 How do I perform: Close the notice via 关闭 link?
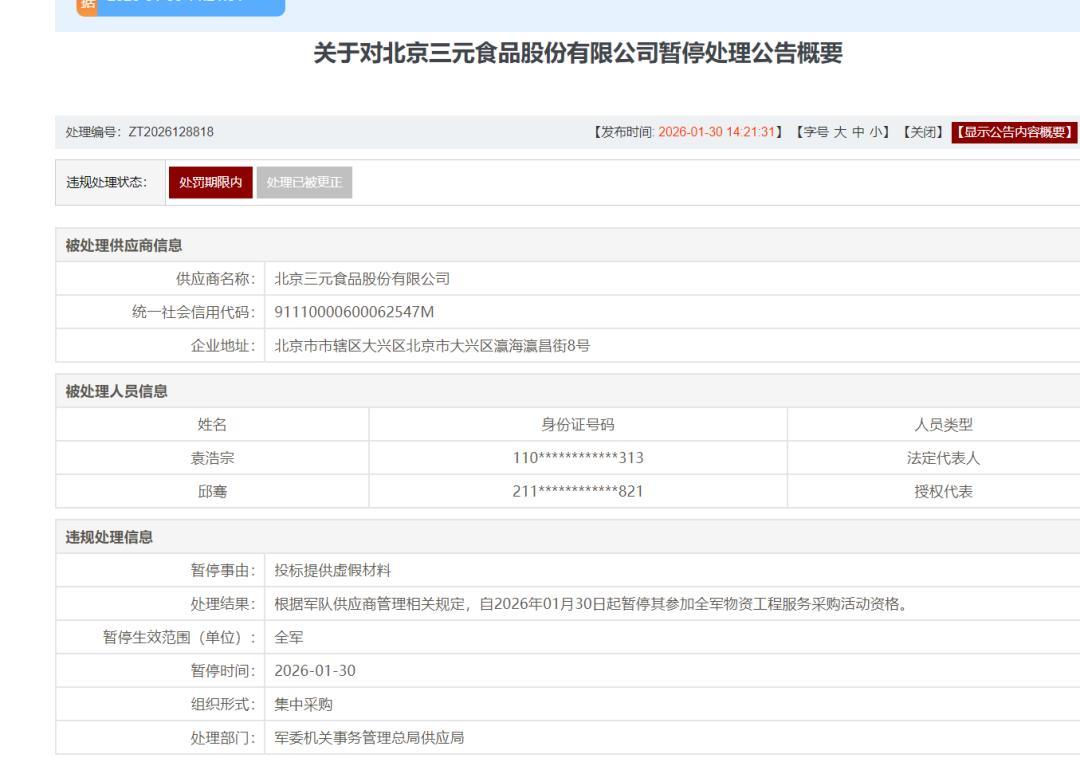(x=922, y=132)
